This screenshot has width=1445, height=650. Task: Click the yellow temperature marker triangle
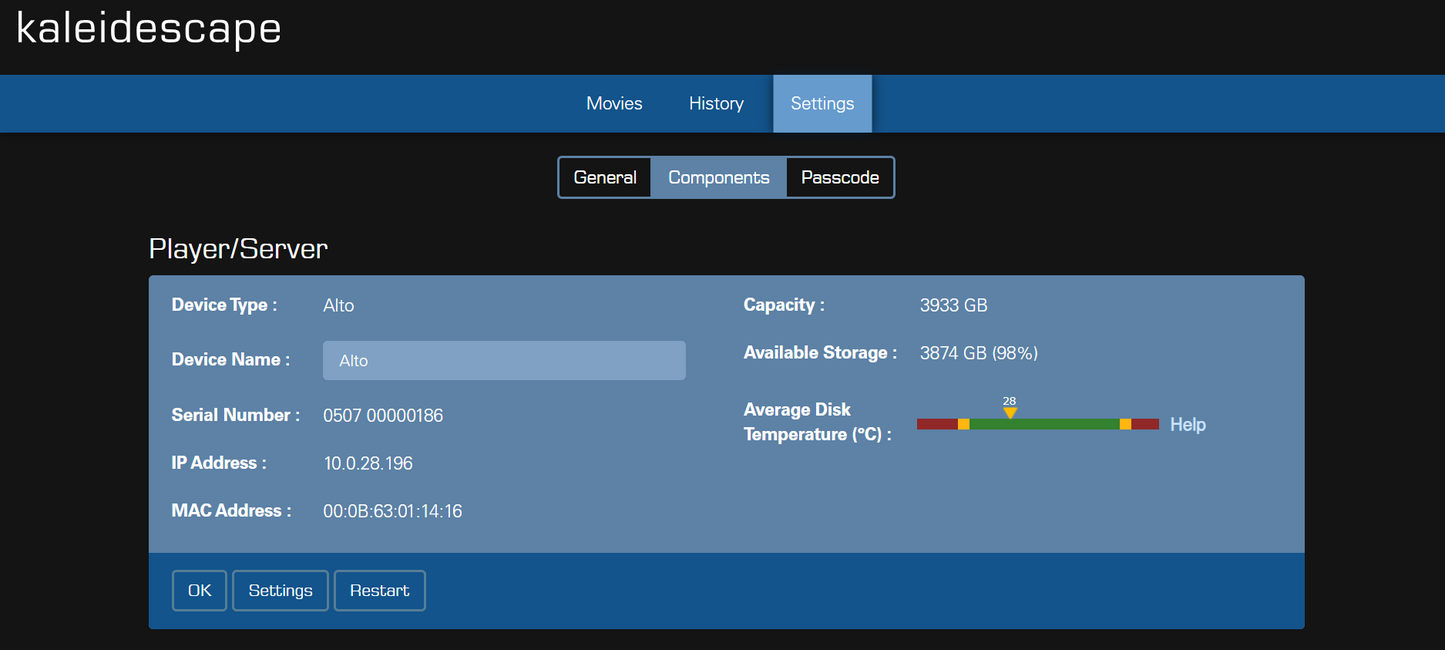tap(1010, 413)
